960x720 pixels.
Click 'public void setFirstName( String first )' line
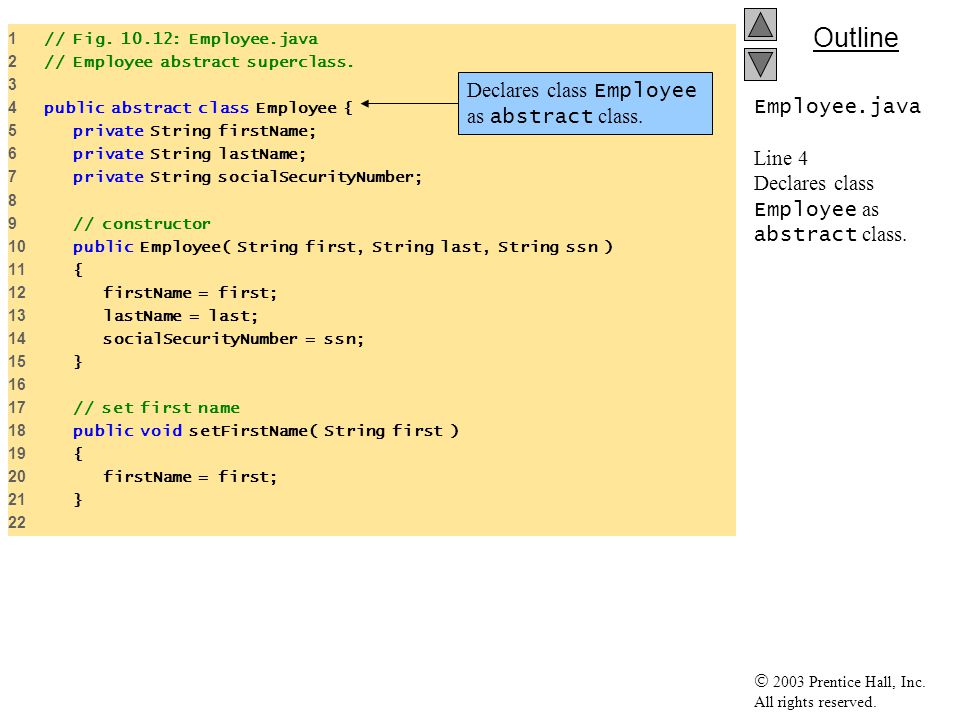point(266,431)
